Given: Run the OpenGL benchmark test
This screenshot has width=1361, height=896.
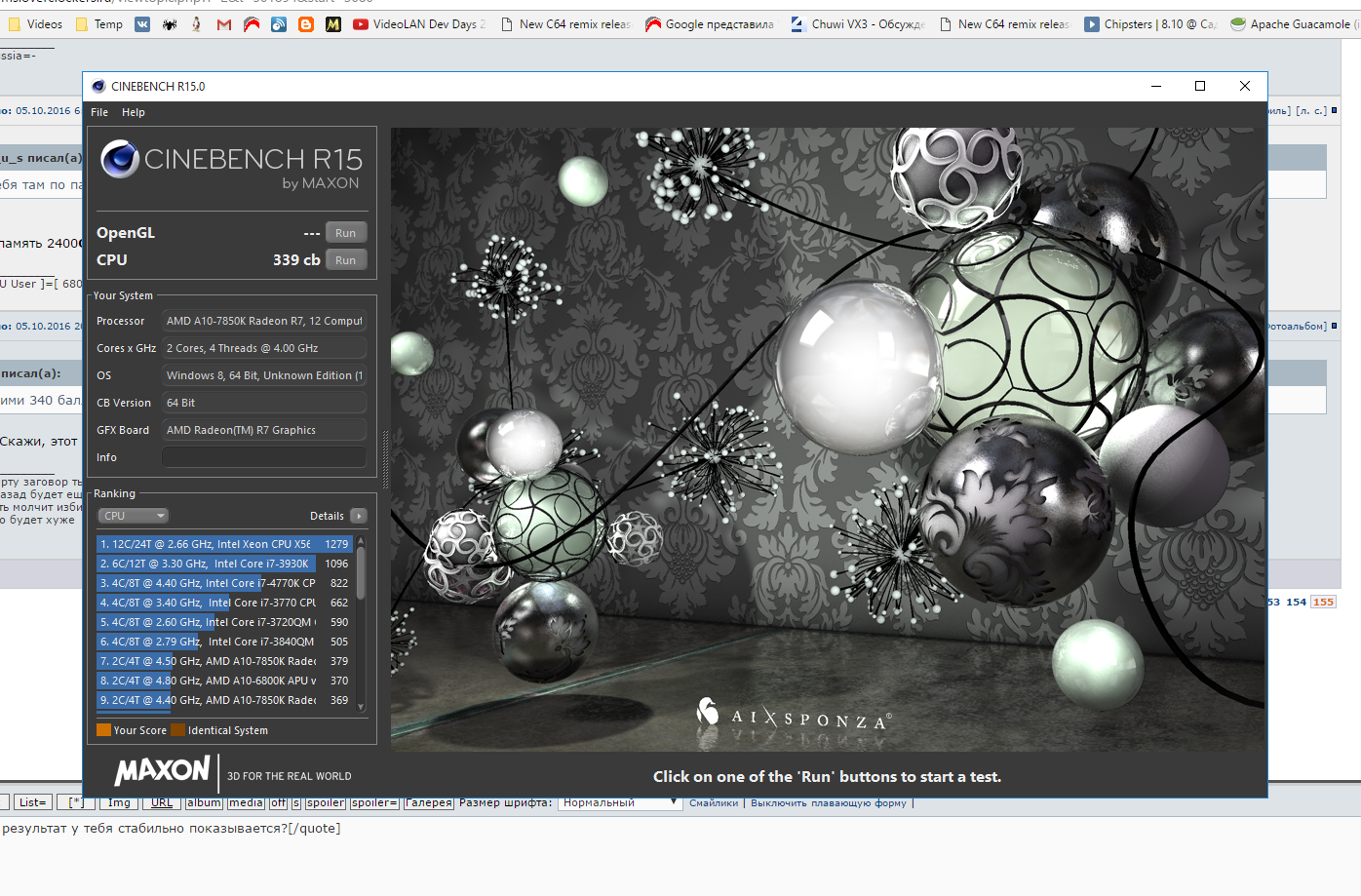Looking at the screenshot, I should [346, 233].
